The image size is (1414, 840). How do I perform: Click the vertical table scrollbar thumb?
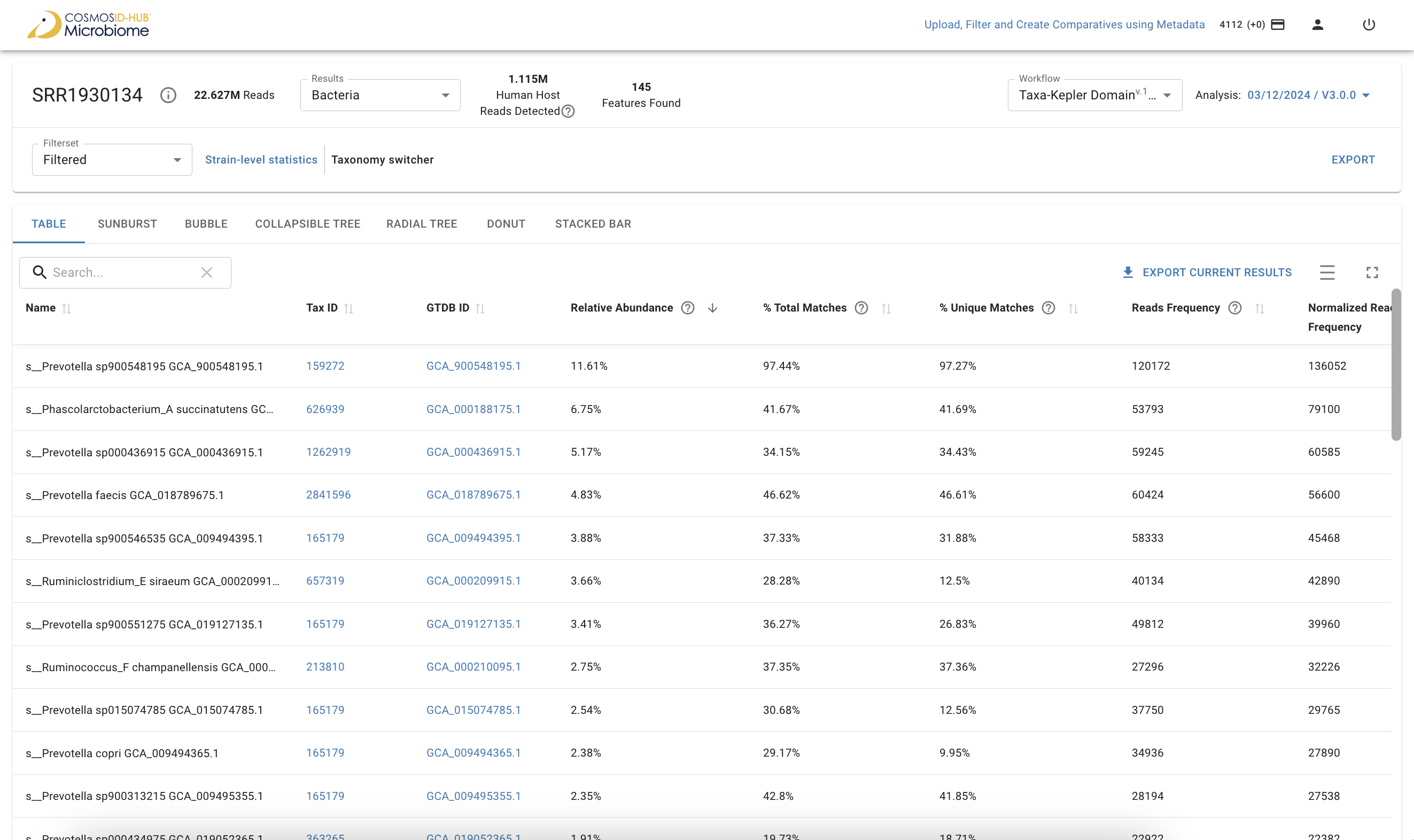coord(1396,365)
